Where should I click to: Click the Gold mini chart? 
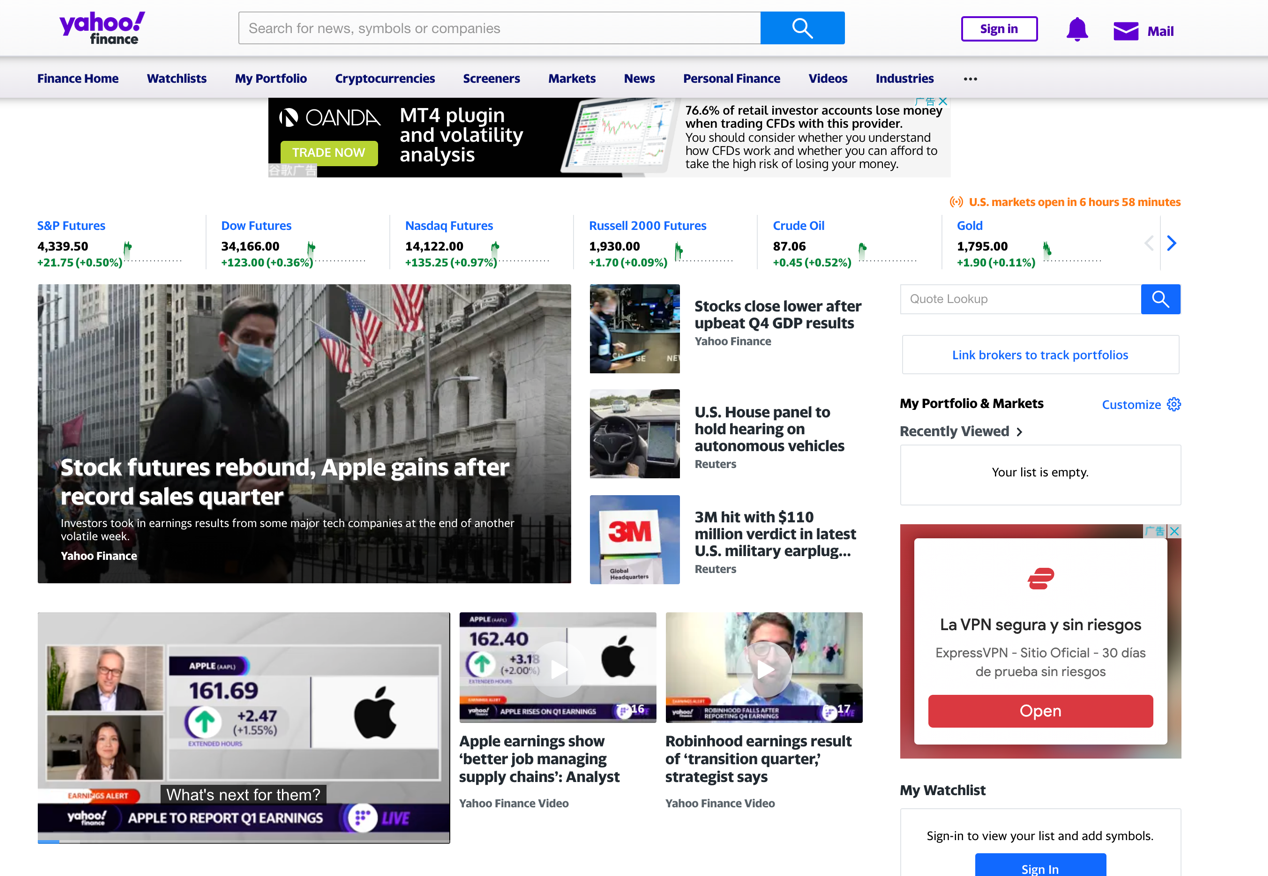pos(1072,252)
